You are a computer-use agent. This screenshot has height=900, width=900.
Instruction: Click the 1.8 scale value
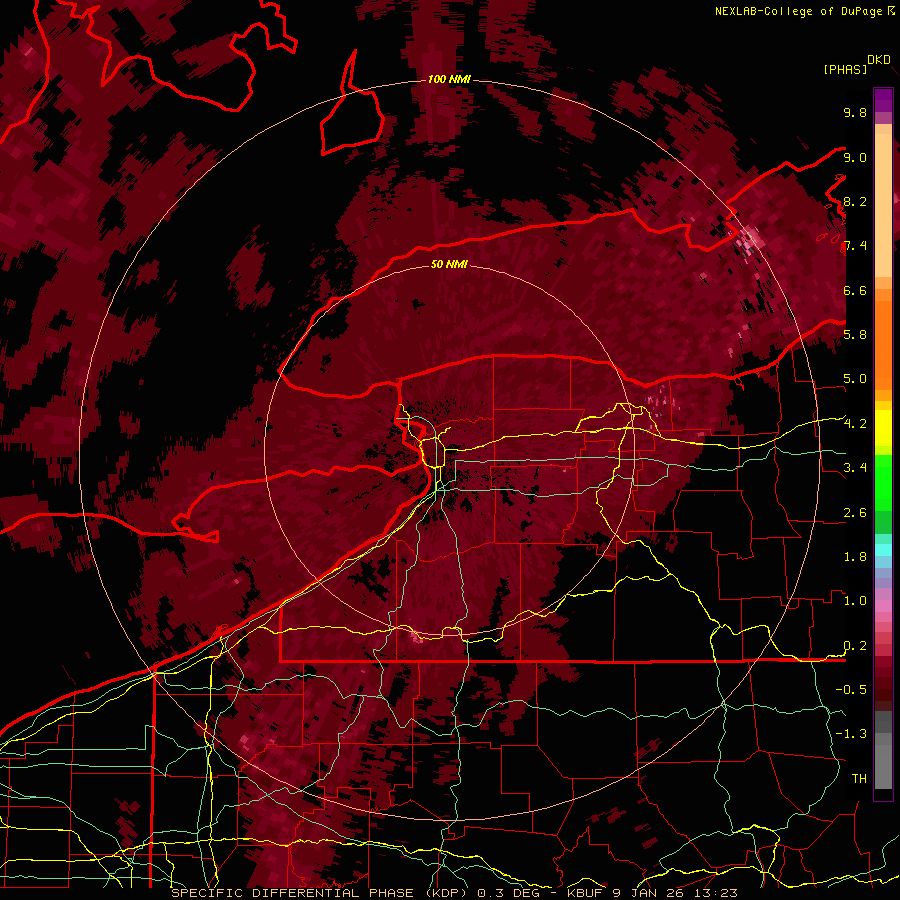855,557
